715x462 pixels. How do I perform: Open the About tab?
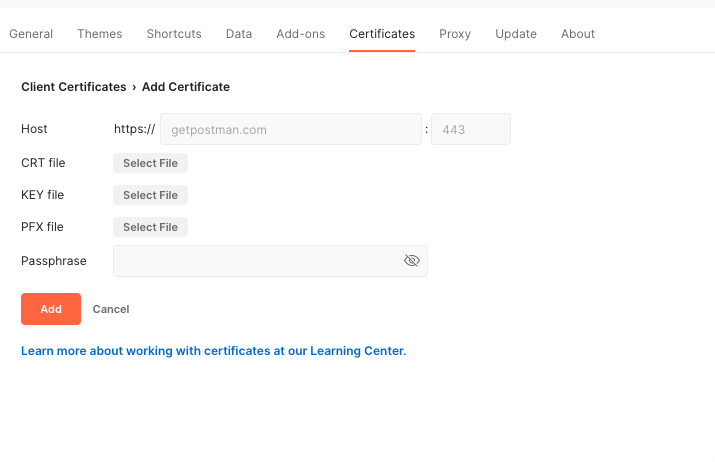(x=578, y=34)
